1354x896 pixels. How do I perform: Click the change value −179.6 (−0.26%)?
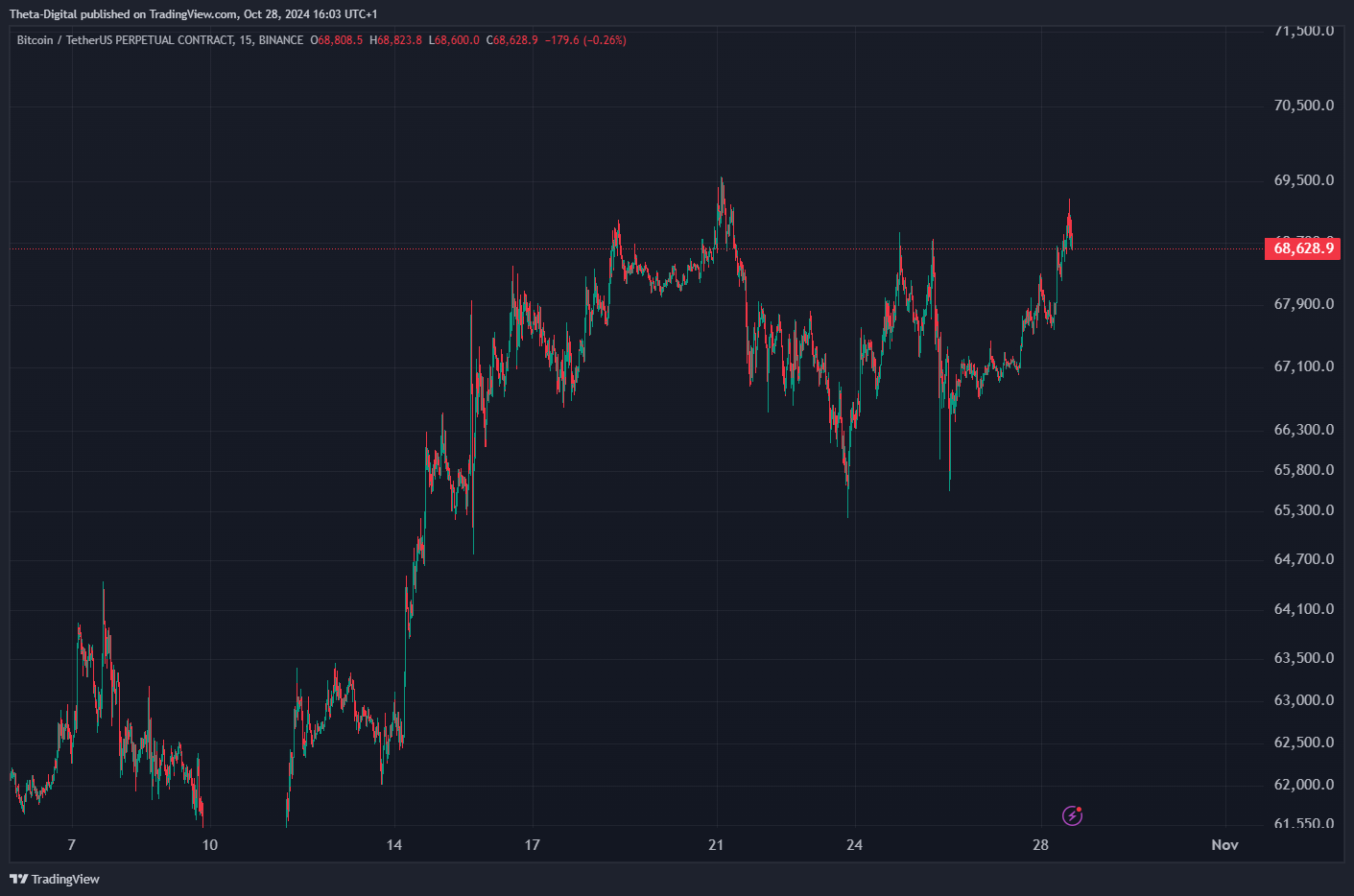tap(585, 40)
